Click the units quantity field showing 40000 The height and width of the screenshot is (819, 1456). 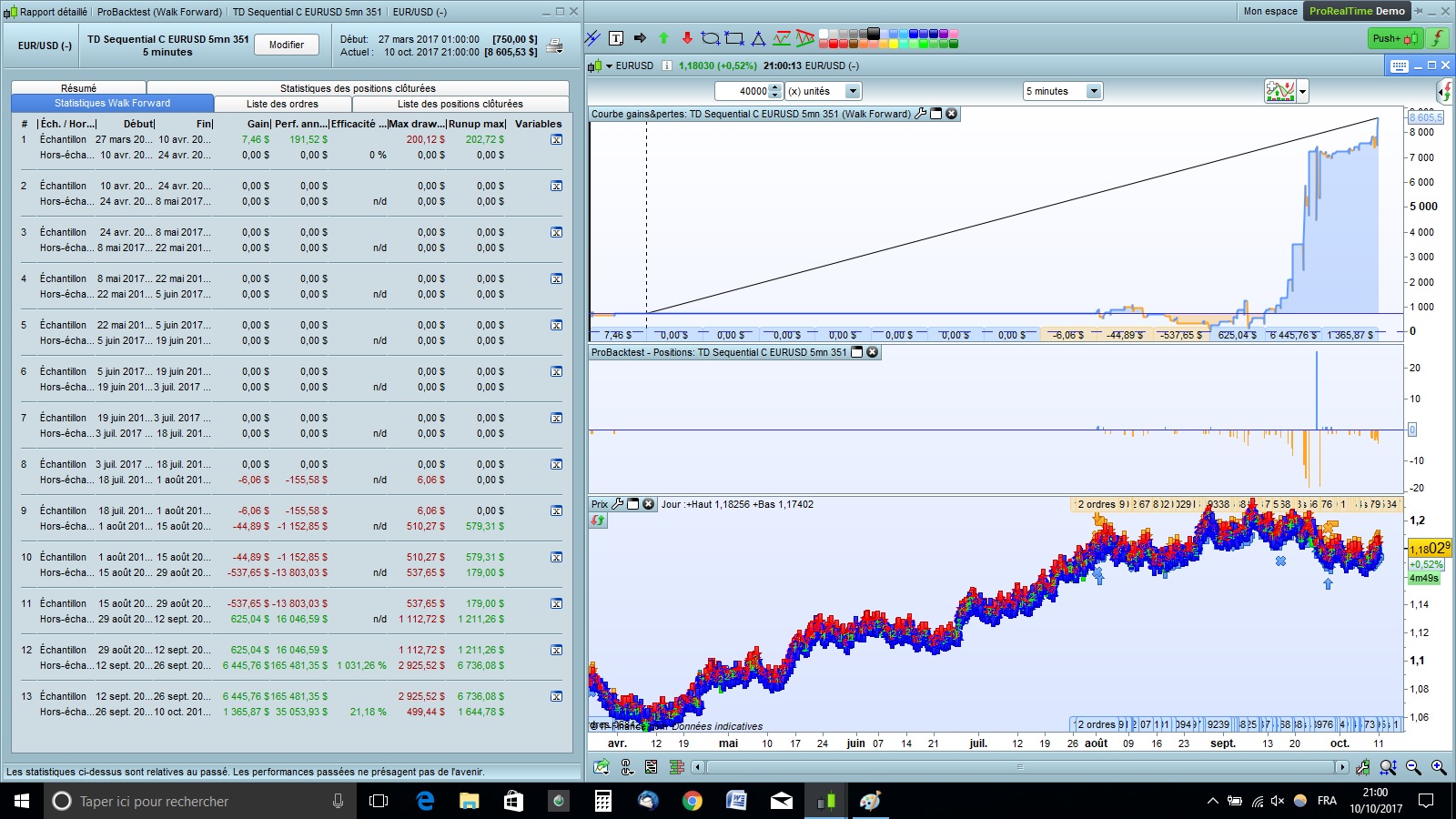pos(743,91)
